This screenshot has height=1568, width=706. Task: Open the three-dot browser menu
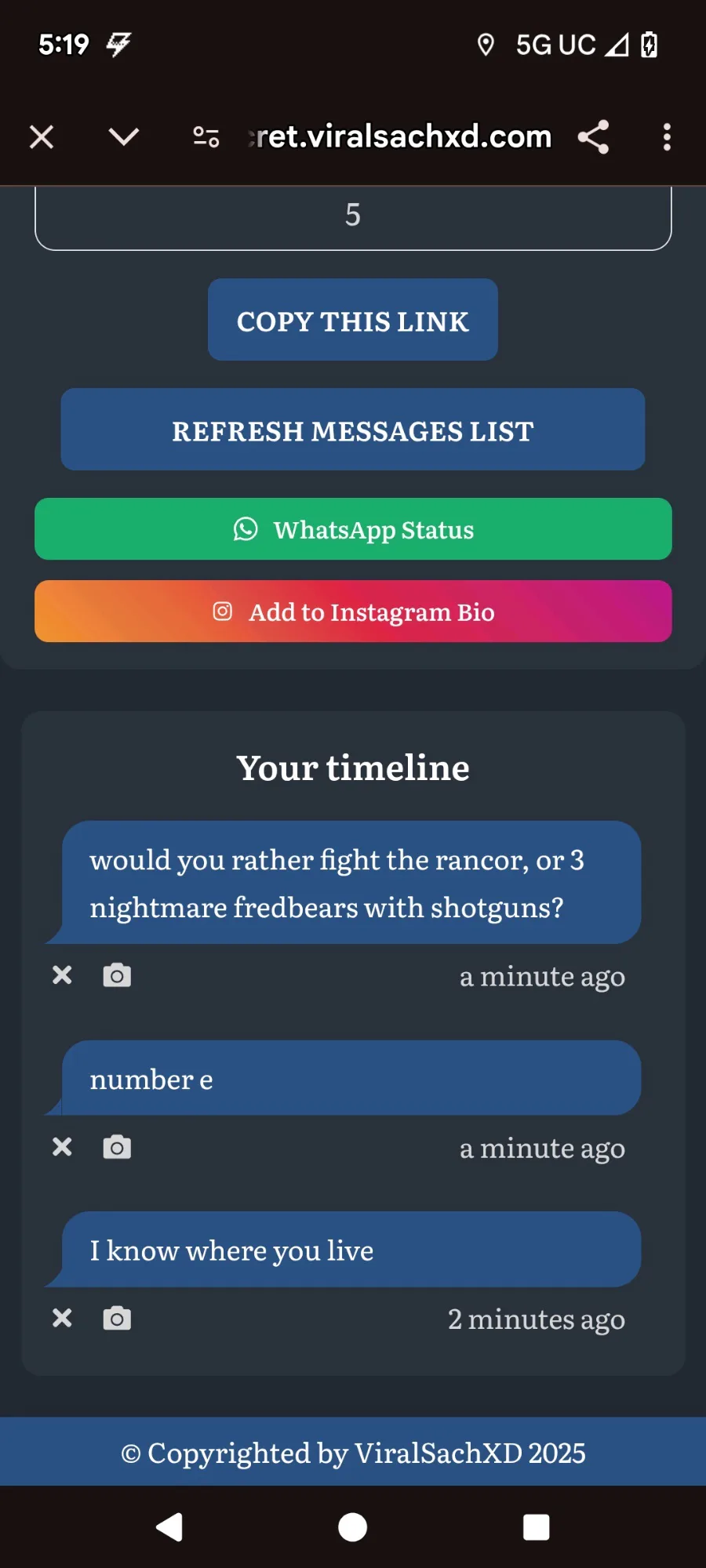(667, 137)
